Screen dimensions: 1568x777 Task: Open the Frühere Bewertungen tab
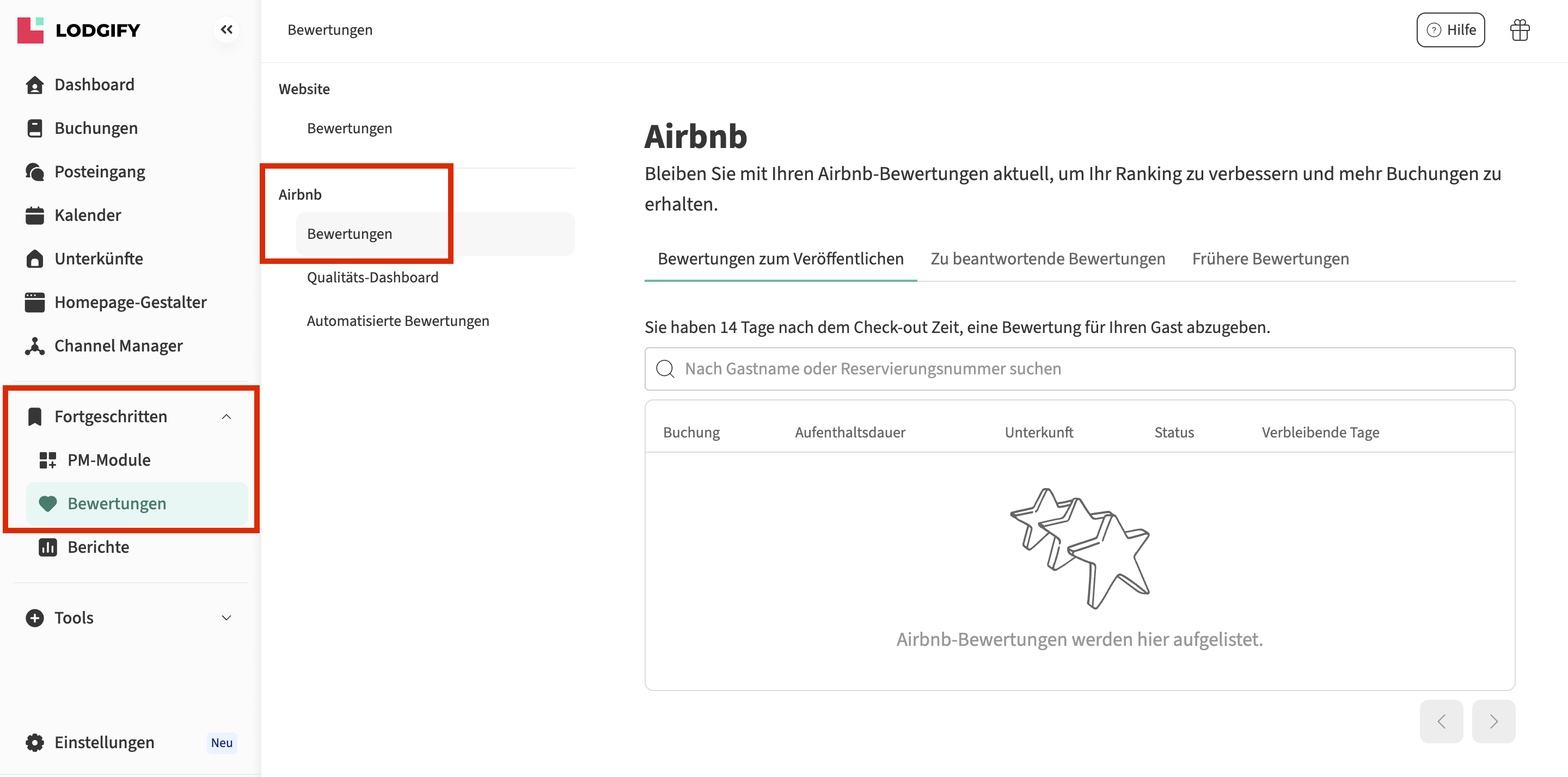coord(1270,259)
